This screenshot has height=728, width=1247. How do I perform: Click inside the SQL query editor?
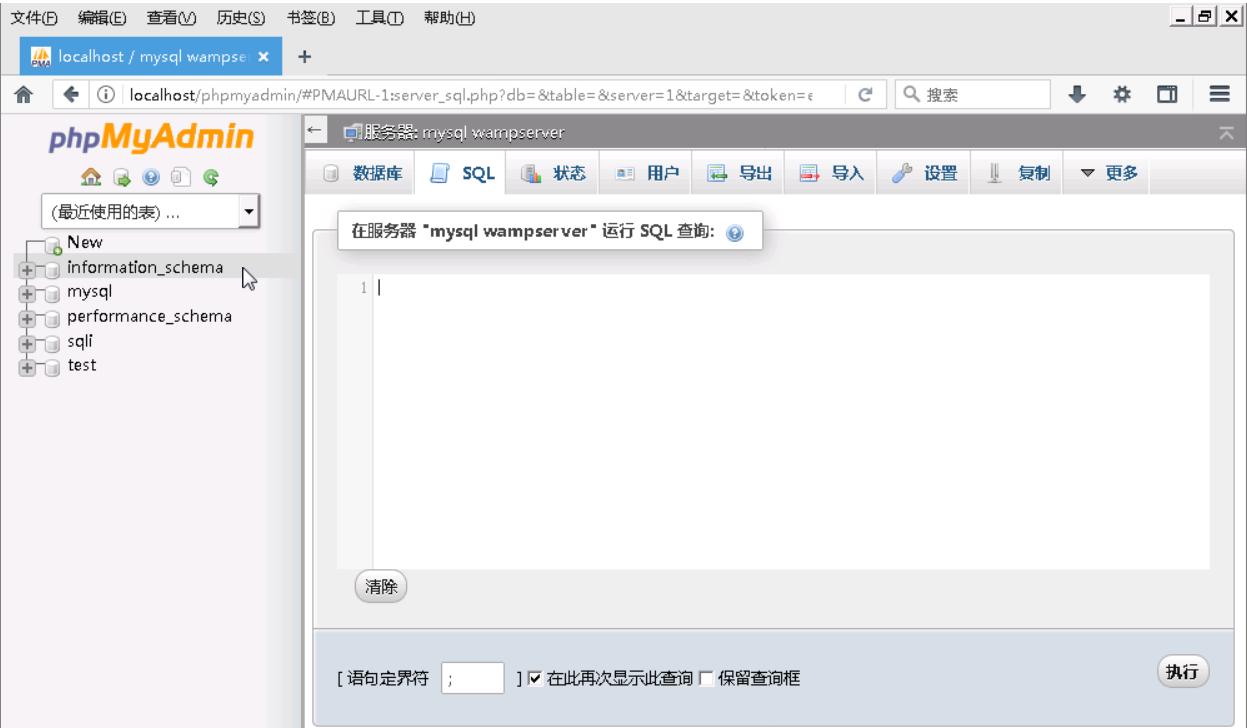coord(791,422)
